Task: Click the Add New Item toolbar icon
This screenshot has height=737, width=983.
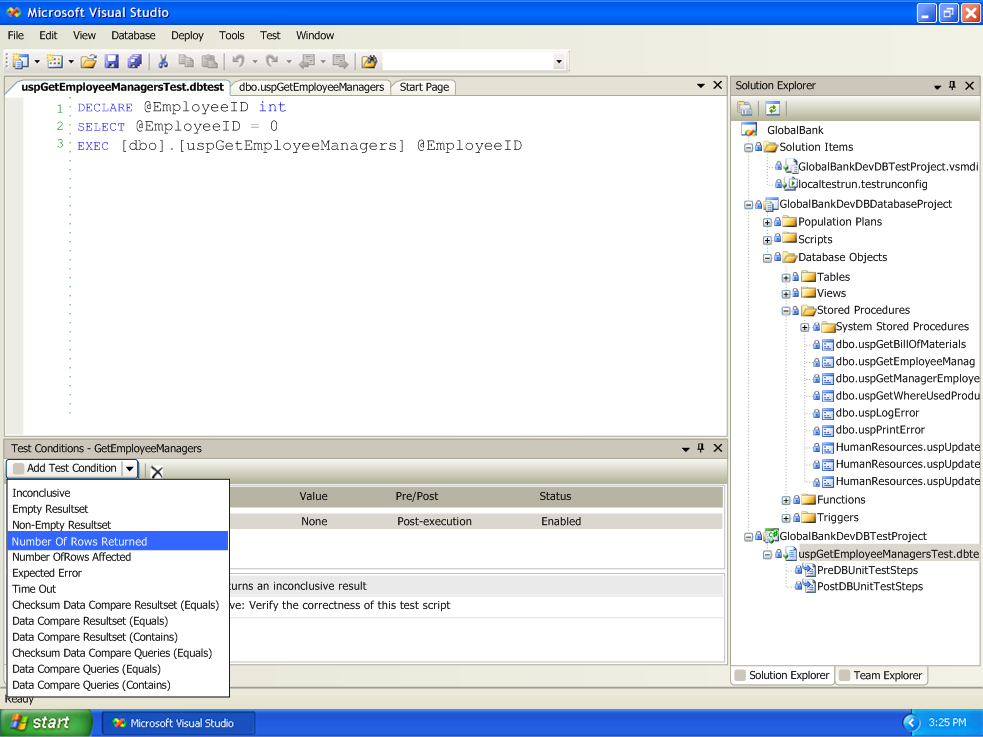Action: tap(55, 61)
